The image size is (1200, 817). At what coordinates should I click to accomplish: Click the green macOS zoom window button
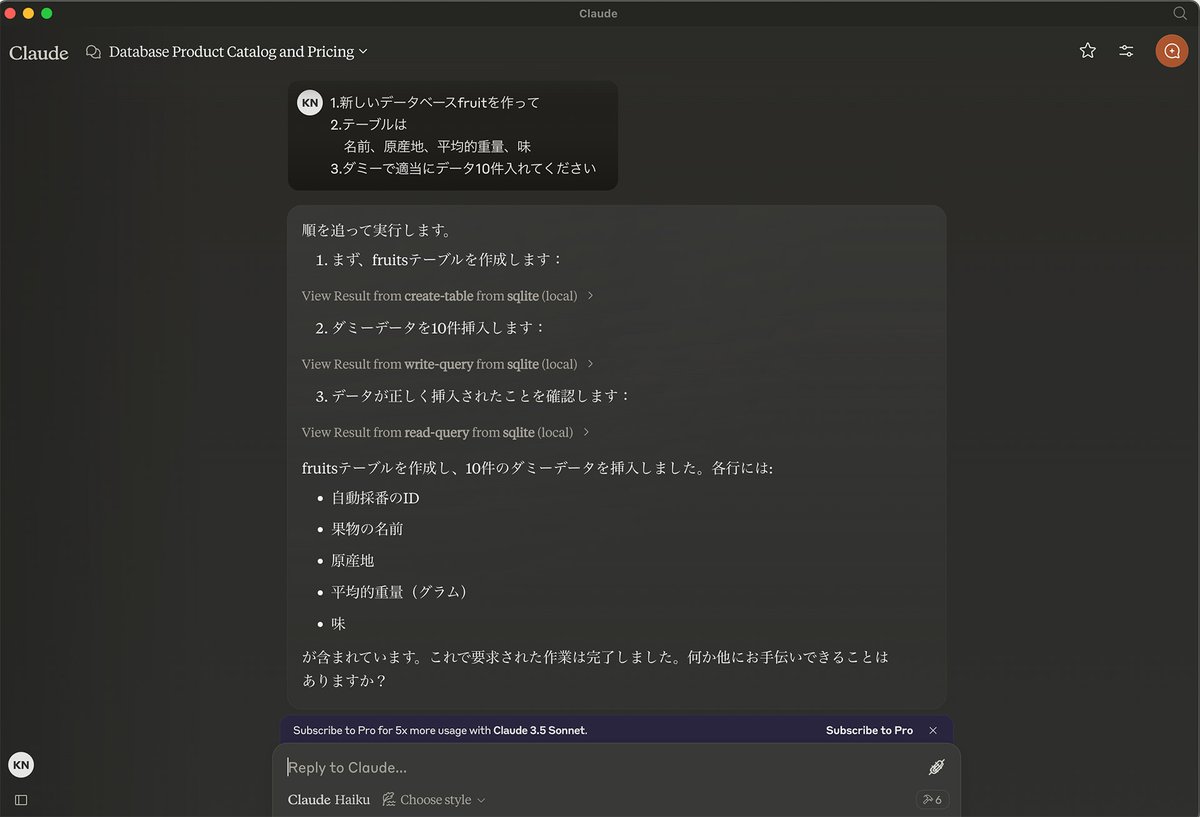point(46,13)
